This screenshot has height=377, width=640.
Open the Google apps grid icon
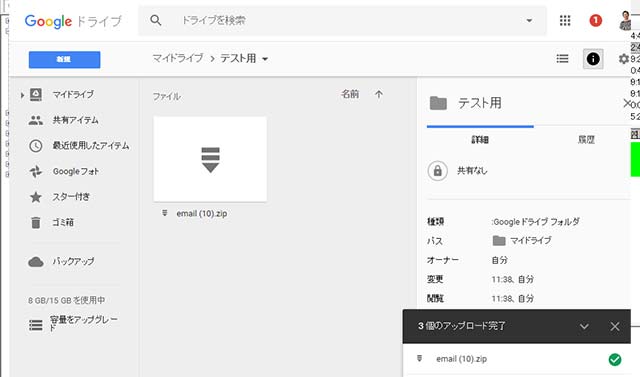pos(565,20)
